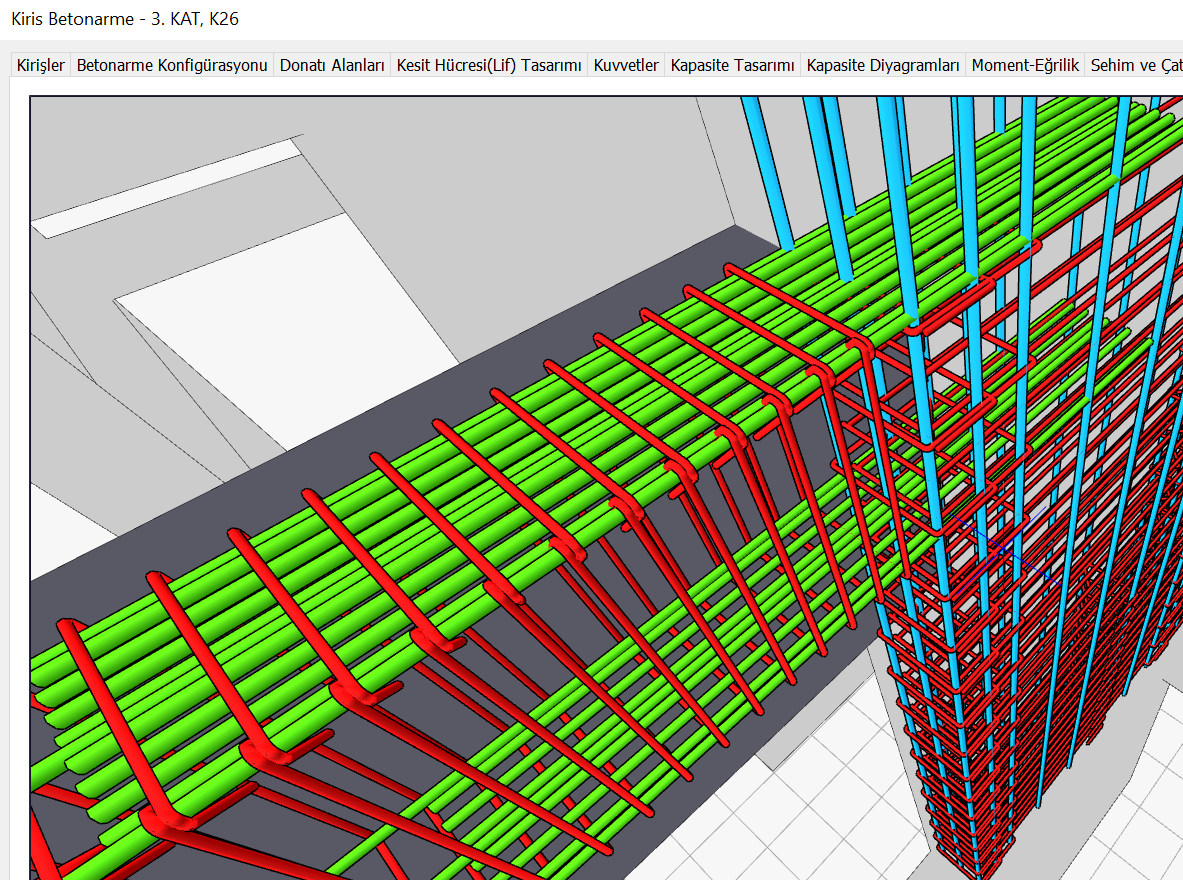Open the Kirişler tab
The image size is (1183, 880).
click(41, 65)
